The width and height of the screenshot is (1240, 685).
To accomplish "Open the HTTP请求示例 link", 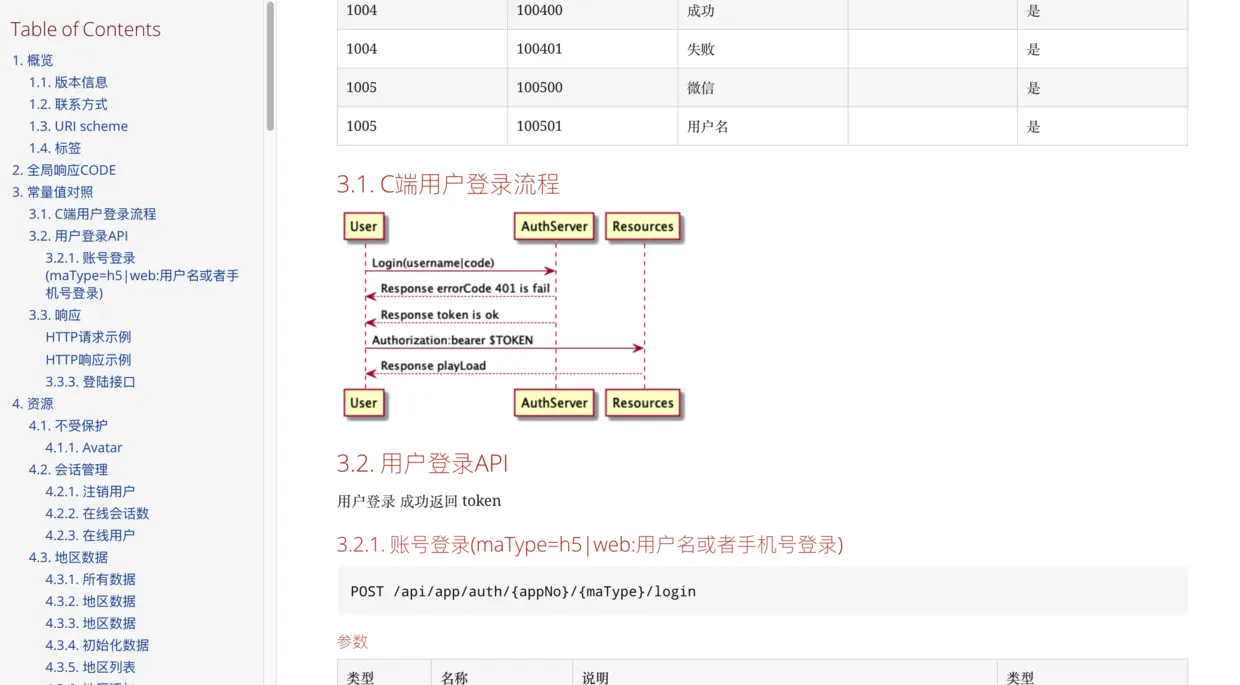I will click(x=87, y=337).
